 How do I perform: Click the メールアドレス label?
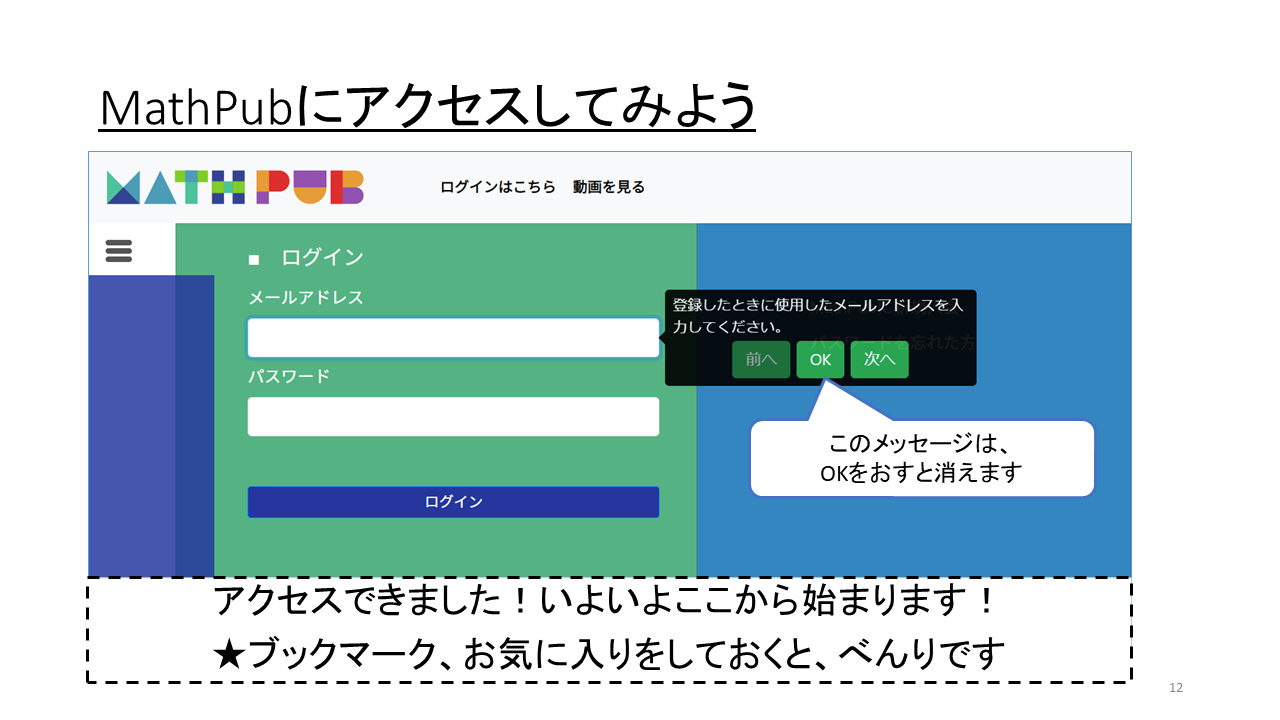pyautogui.click(x=306, y=298)
